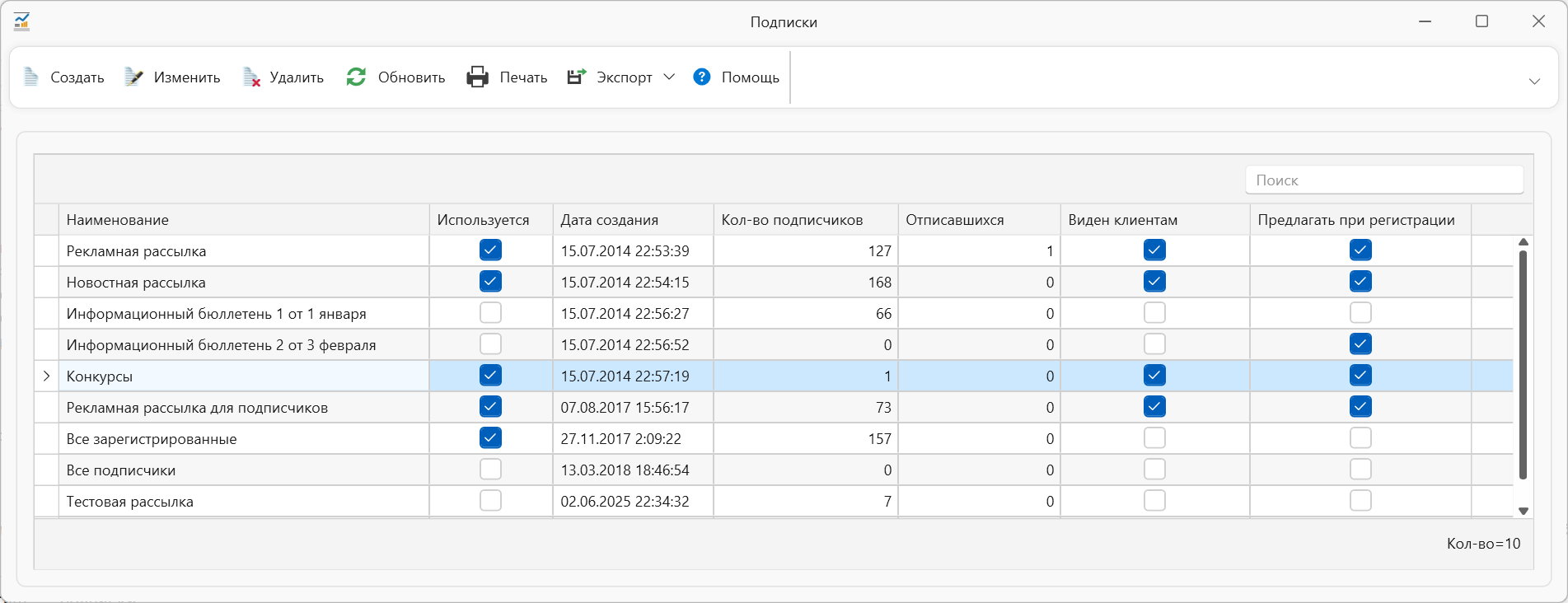Check Используется for Информационный бюллетень 1
The image size is (1568, 603).
(x=490, y=312)
